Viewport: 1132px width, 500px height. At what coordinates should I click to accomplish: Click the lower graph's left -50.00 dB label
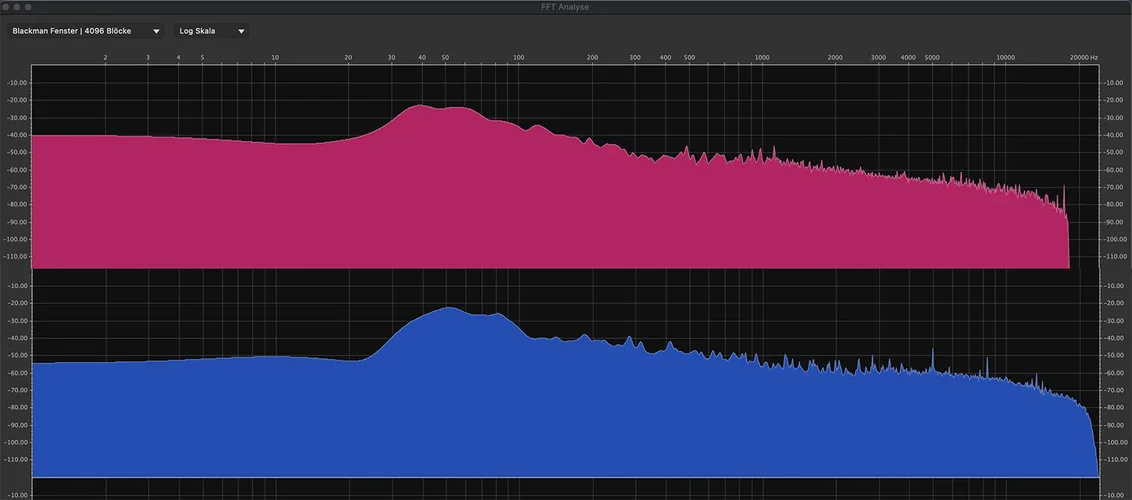click(x=17, y=356)
